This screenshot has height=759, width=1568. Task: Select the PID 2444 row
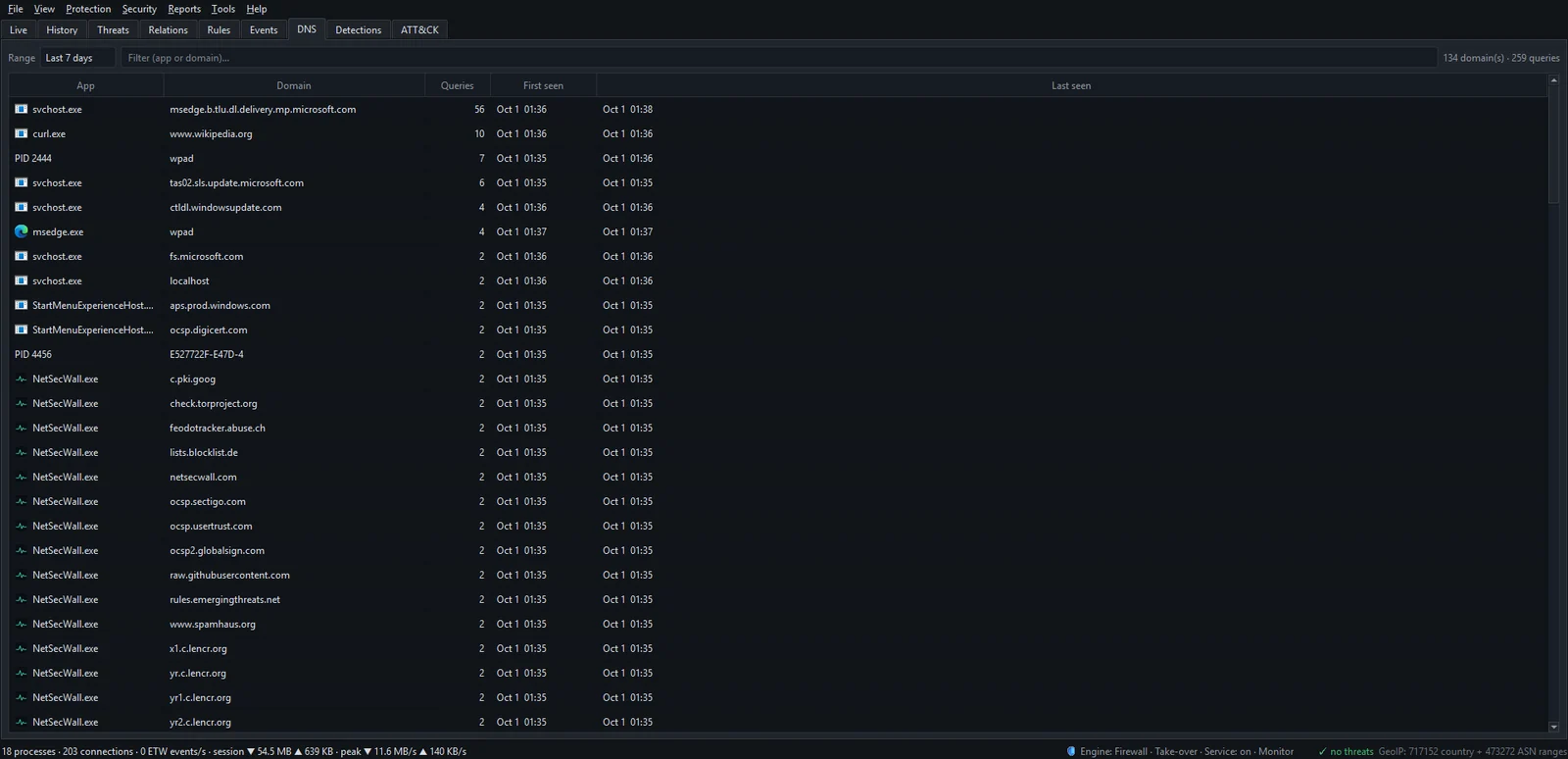778,158
